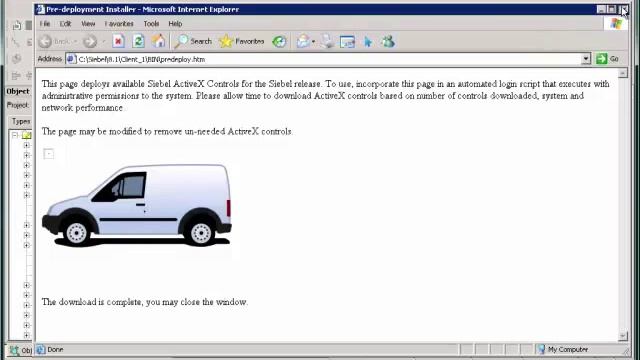Click the IE title bar document icon
Image resolution: width=640 pixels, height=360 pixels.
point(40,9)
